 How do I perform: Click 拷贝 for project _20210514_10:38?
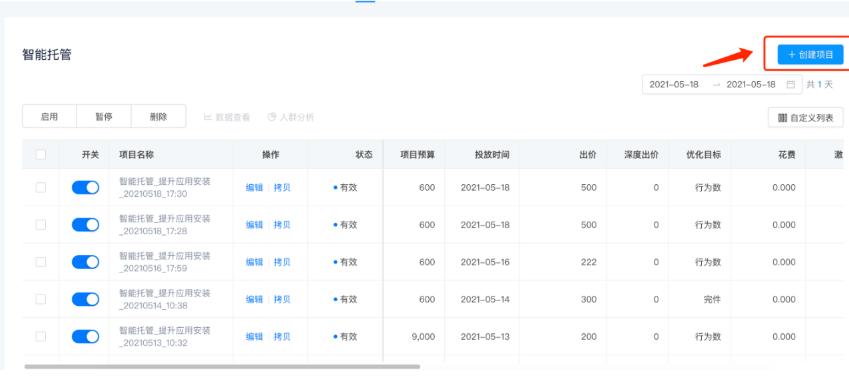click(x=282, y=300)
